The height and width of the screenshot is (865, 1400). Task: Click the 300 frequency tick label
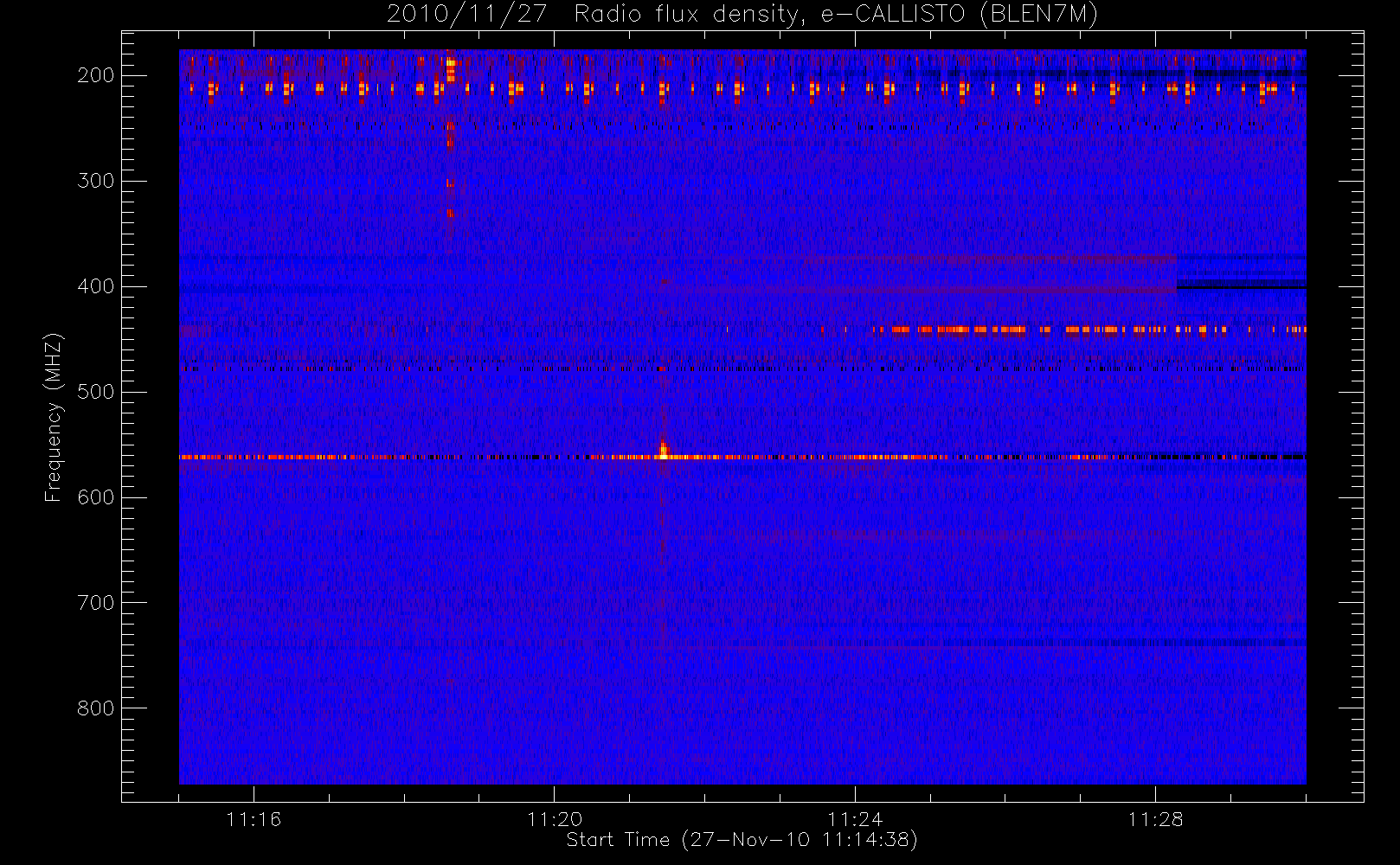pos(95,181)
